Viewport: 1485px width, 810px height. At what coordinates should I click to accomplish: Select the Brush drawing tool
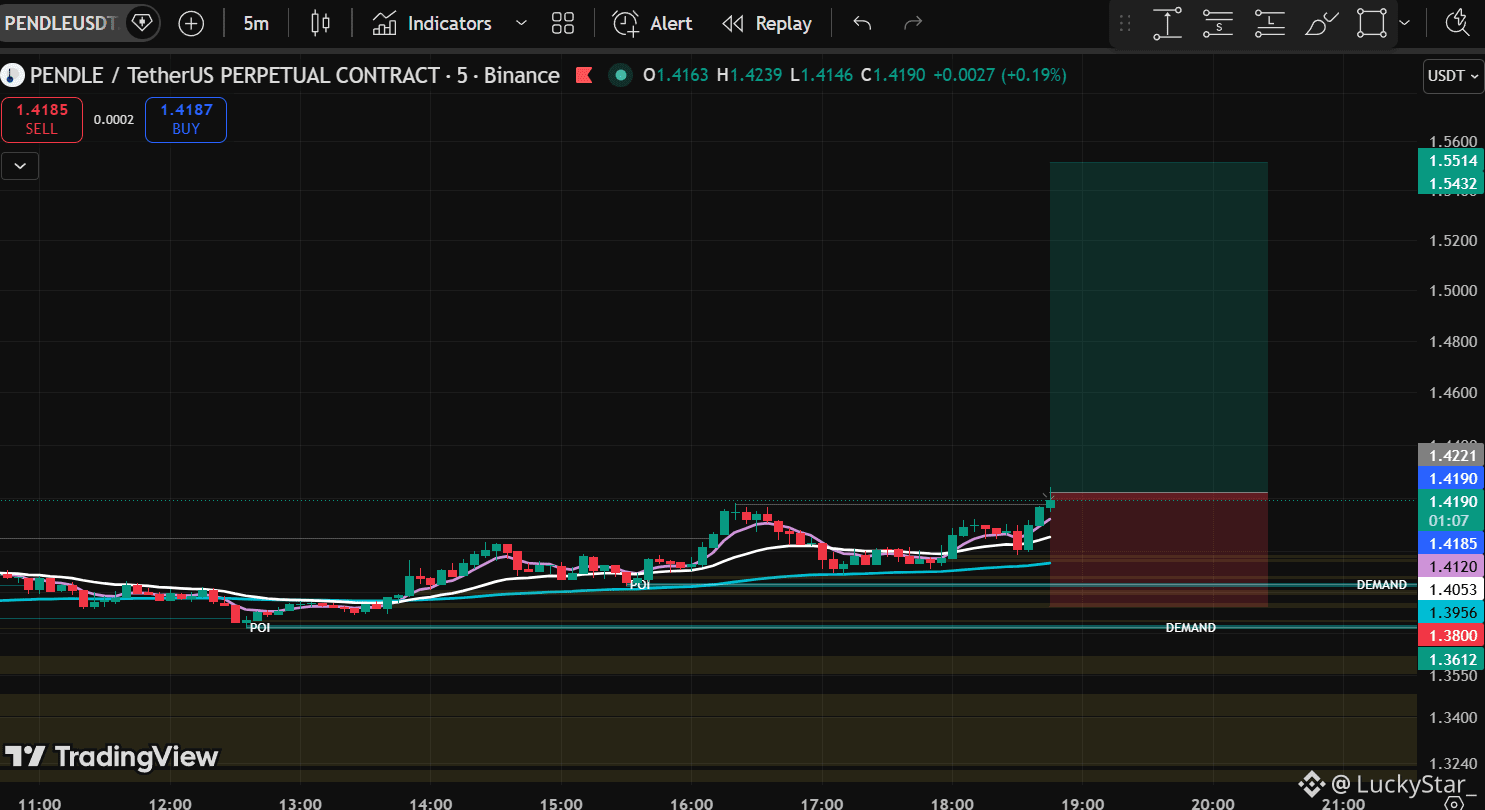tap(1321, 23)
